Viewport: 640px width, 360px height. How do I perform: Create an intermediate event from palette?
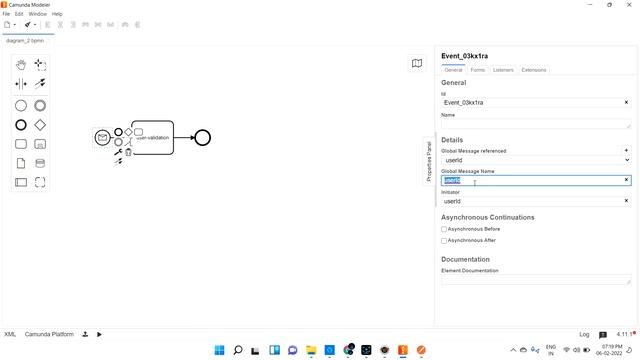(x=40, y=106)
